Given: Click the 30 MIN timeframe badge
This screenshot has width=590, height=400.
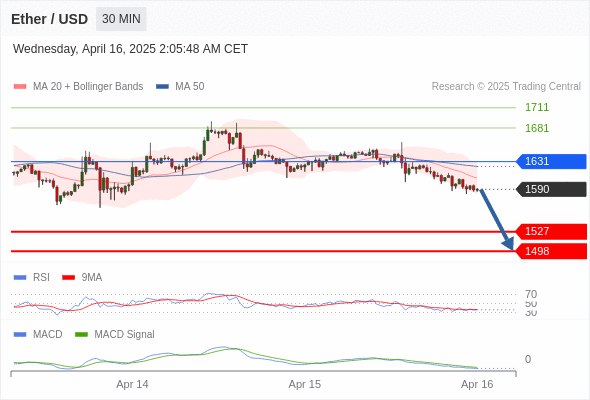Looking at the screenshot, I should pos(121,19).
